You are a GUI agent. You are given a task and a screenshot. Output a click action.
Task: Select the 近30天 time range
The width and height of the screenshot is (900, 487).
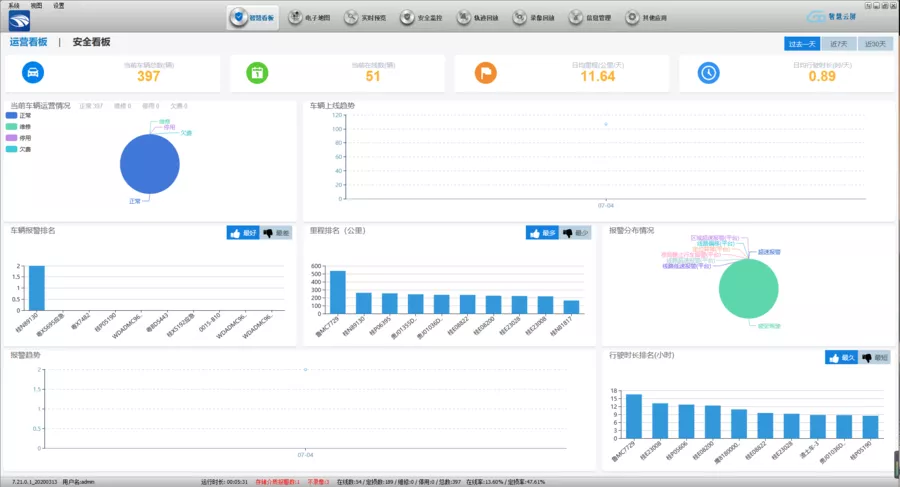[x=875, y=44]
